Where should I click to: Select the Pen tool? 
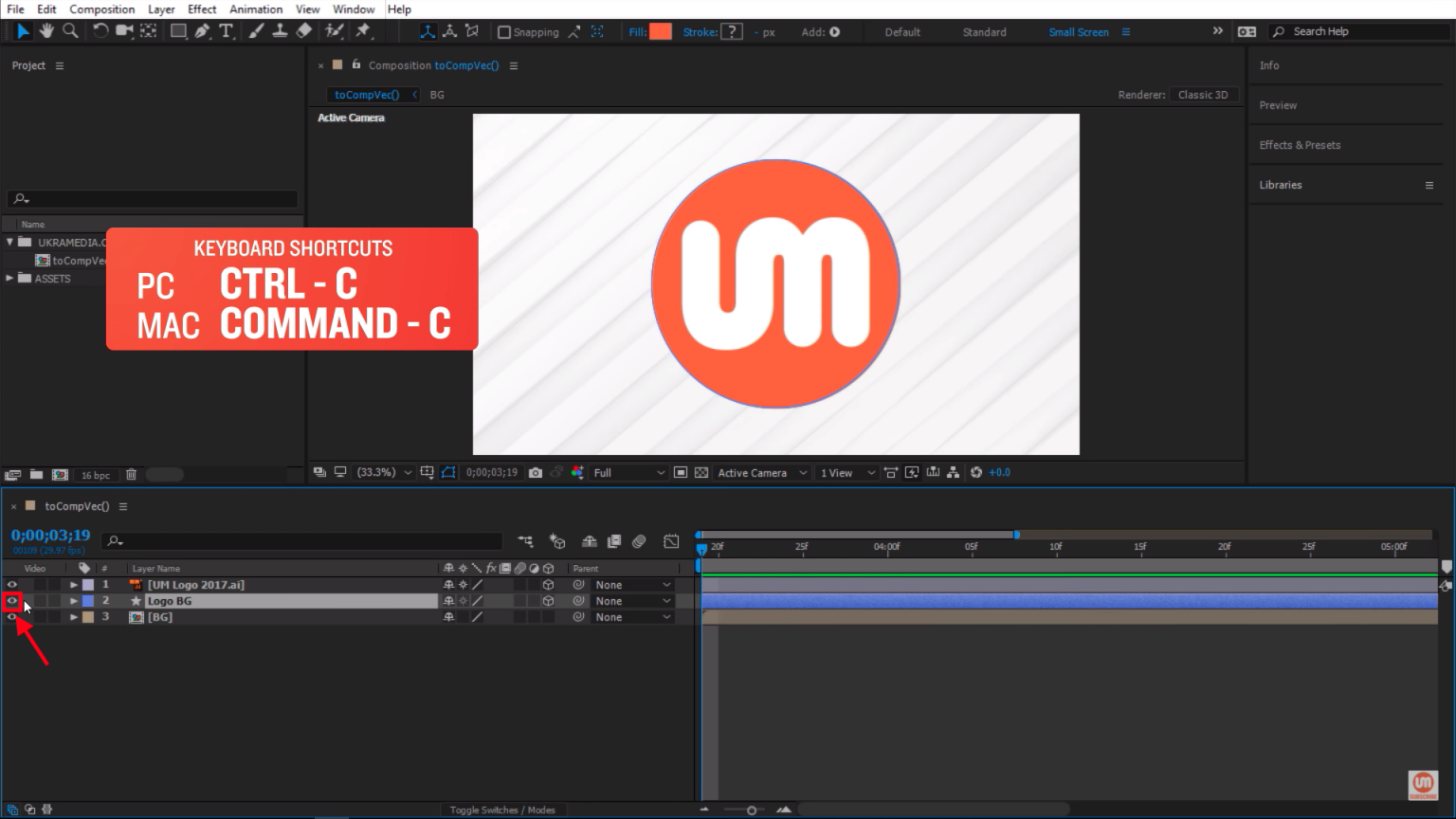point(202,31)
